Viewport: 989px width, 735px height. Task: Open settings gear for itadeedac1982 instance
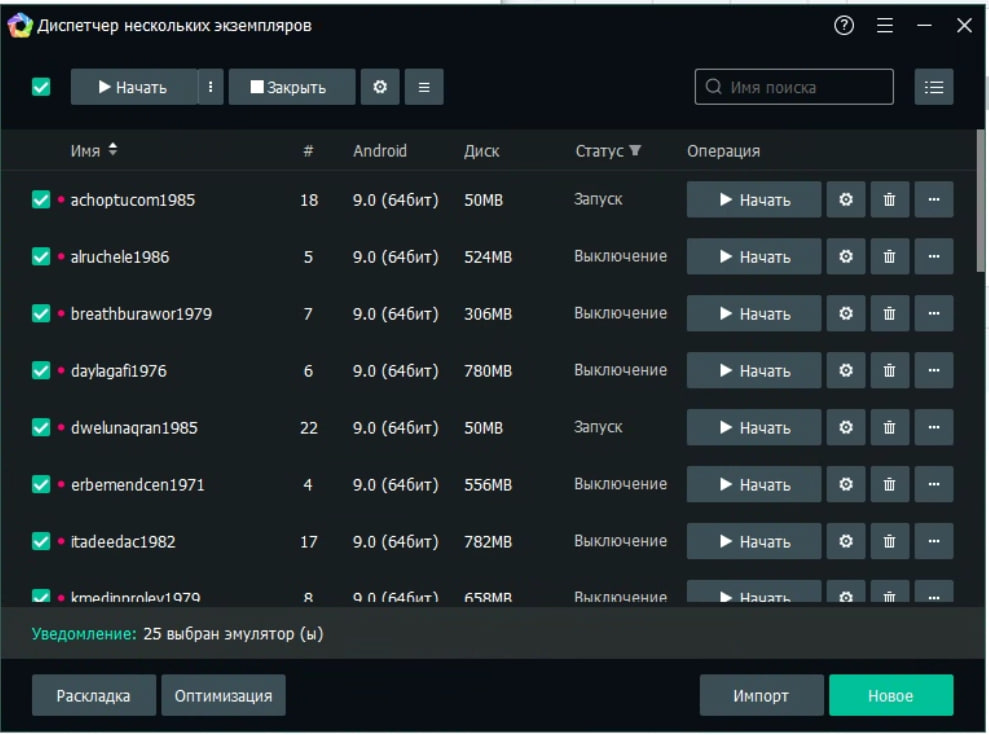(845, 542)
